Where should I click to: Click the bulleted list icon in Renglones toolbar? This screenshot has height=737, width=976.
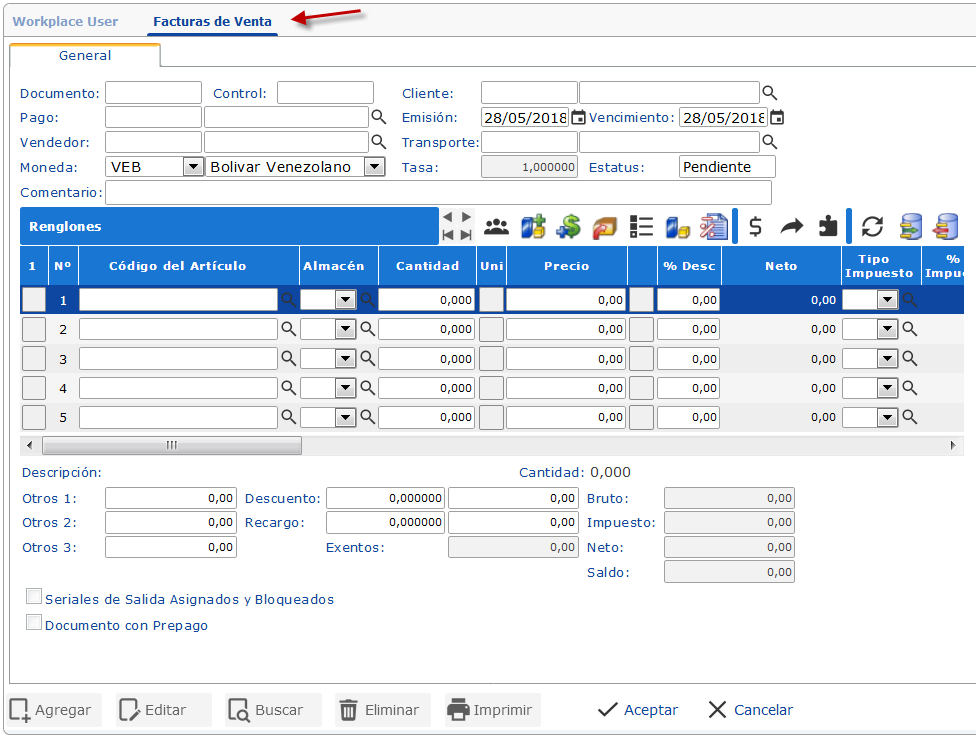tap(641, 227)
